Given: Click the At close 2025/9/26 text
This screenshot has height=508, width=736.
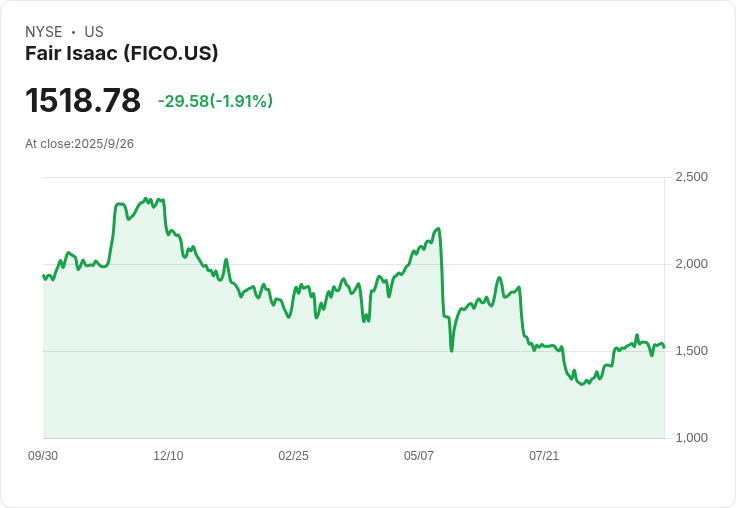Looking at the screenshot, I should (79, 144).
